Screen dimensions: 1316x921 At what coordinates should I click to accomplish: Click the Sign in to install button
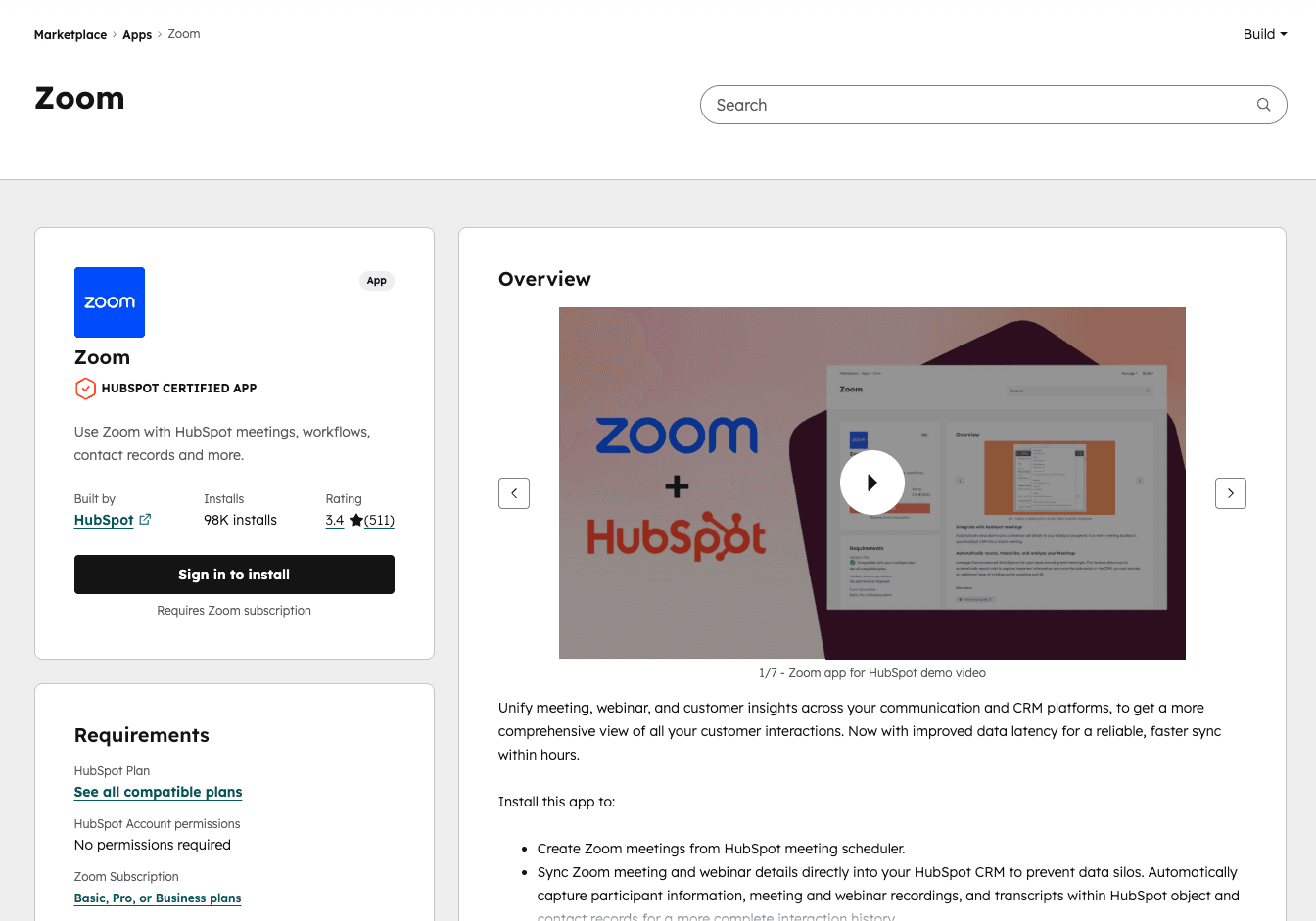coord(234,575)
